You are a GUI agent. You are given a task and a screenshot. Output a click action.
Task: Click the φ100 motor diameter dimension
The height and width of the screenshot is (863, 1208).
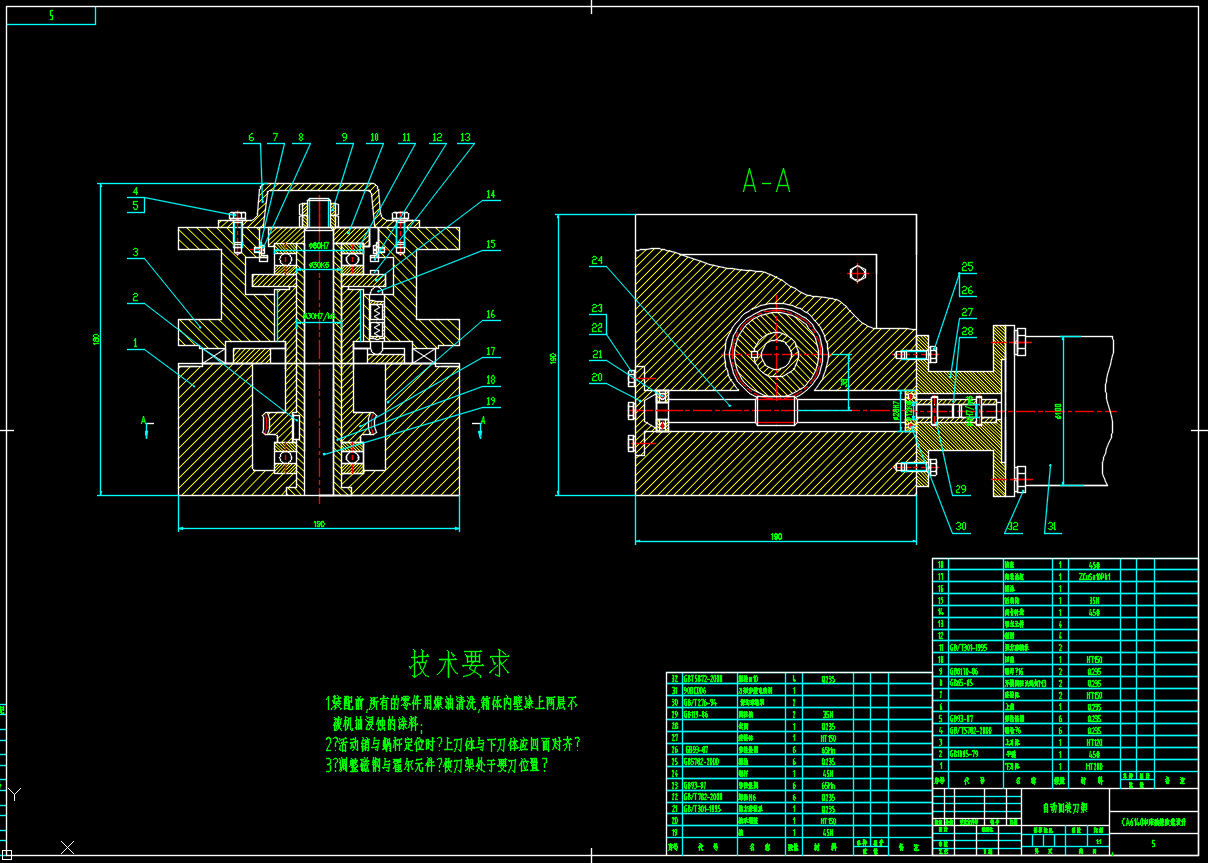click(1058, 410)
